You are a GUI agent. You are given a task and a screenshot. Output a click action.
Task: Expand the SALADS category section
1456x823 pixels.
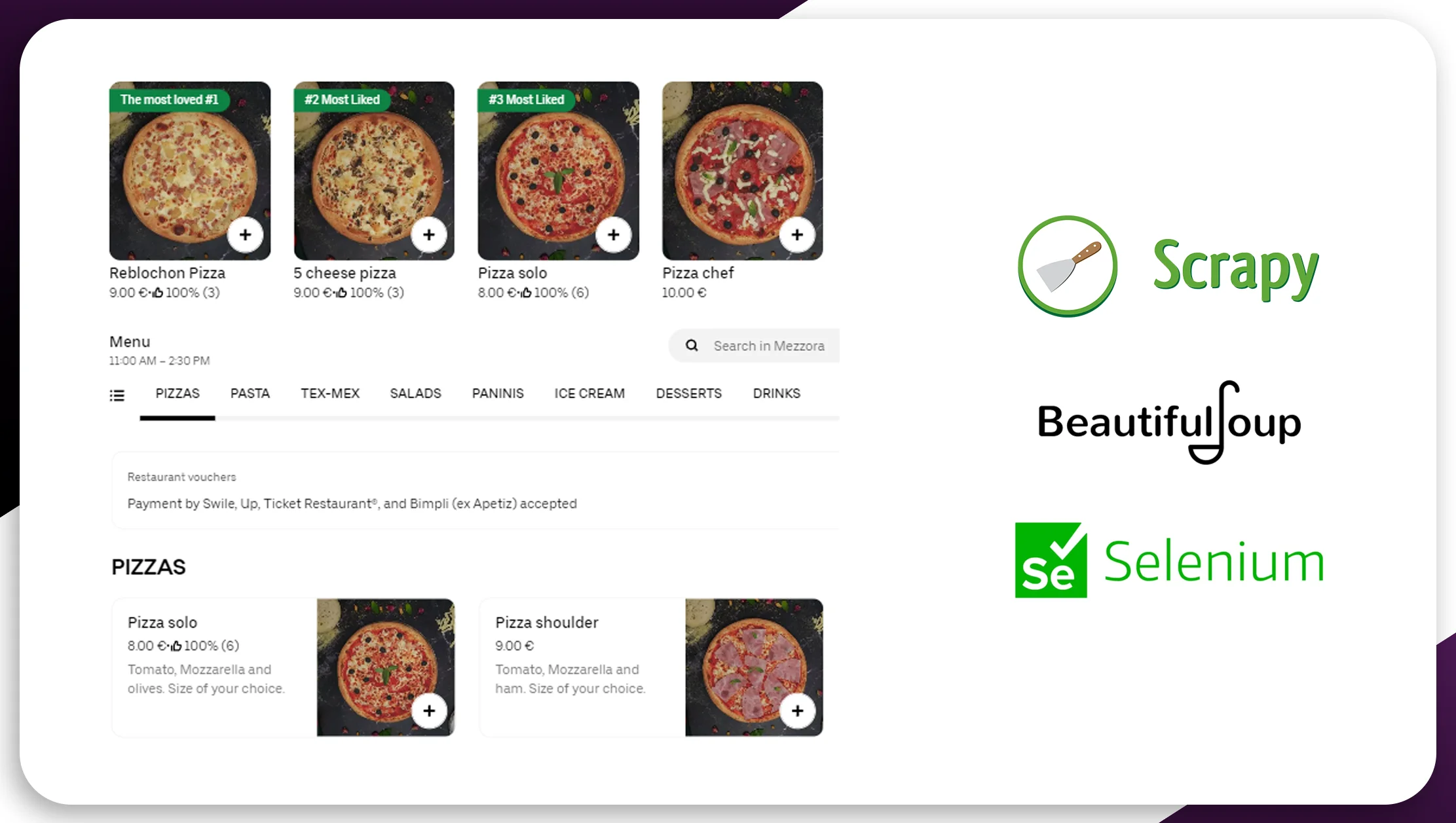tap(415, 393)
